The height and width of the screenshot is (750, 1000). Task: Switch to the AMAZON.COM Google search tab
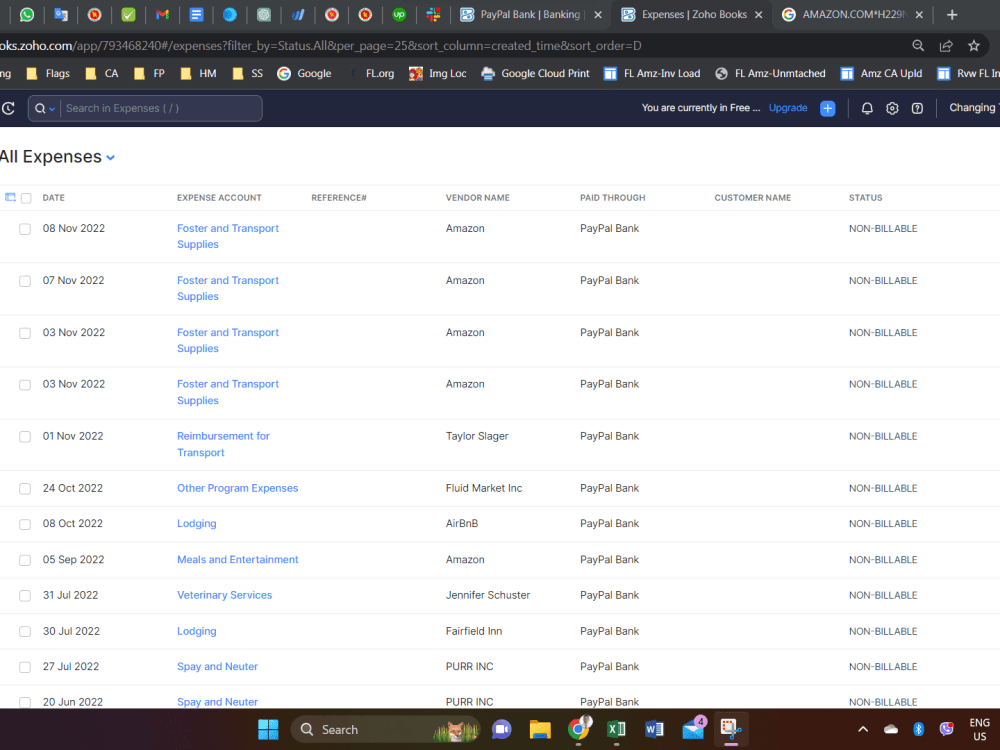pyautogui.click(x=853, y=14)
